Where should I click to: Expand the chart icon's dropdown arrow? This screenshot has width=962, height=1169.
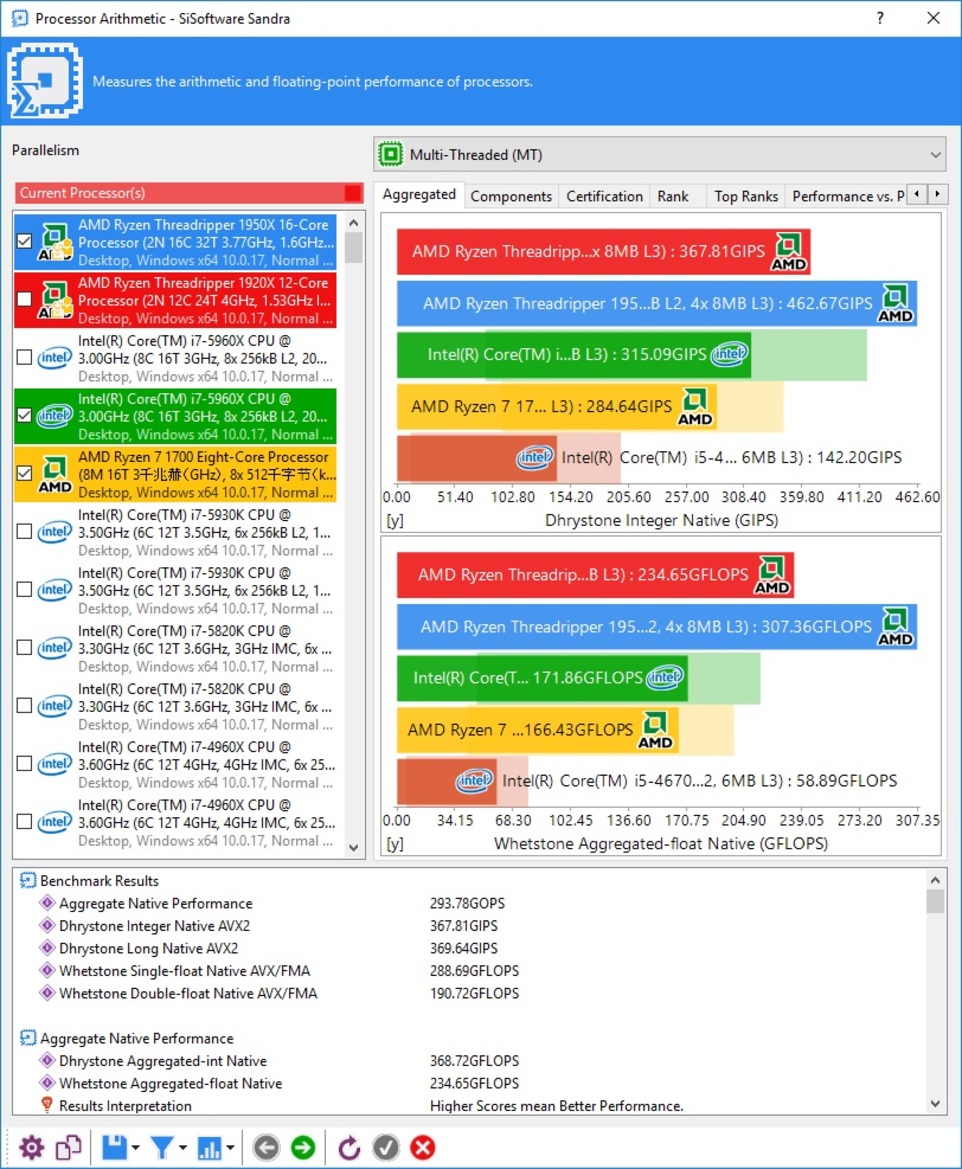pyautogui.click(x=230, y=1148)
